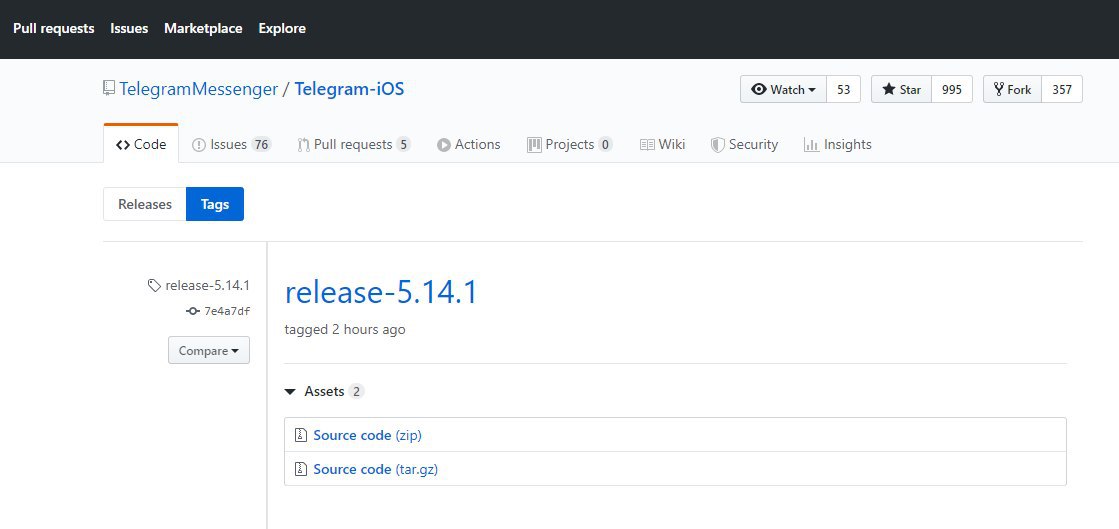The width and height of the screenshot is (1119, 529).
Task: Open the Pull requests tab with 5
Action: 353,145
